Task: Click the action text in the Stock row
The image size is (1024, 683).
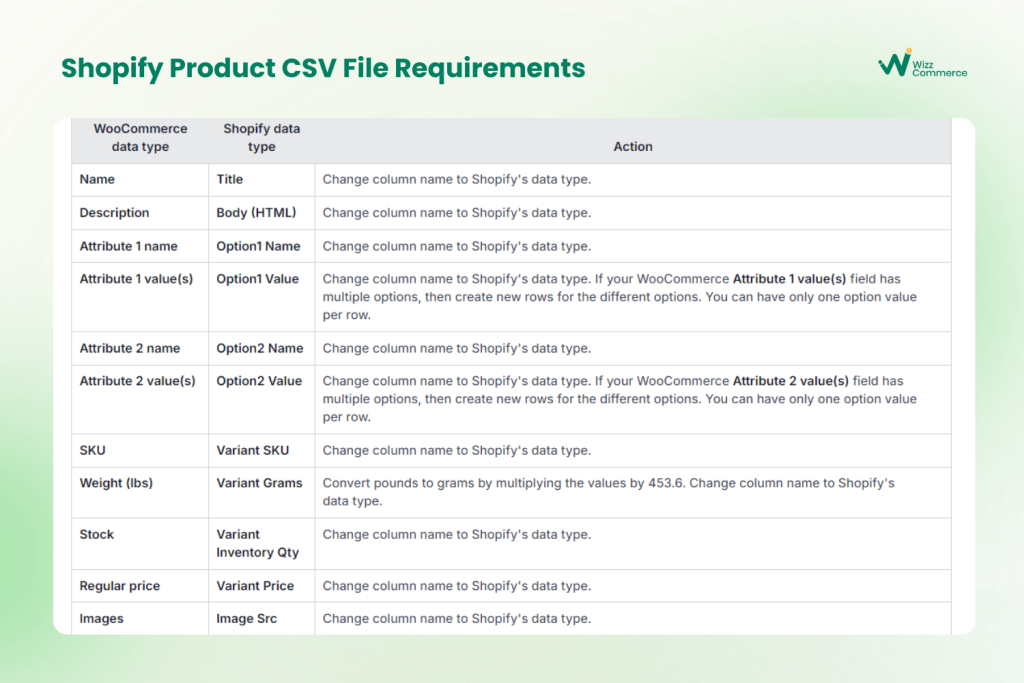Action: (x=456, y=535)
